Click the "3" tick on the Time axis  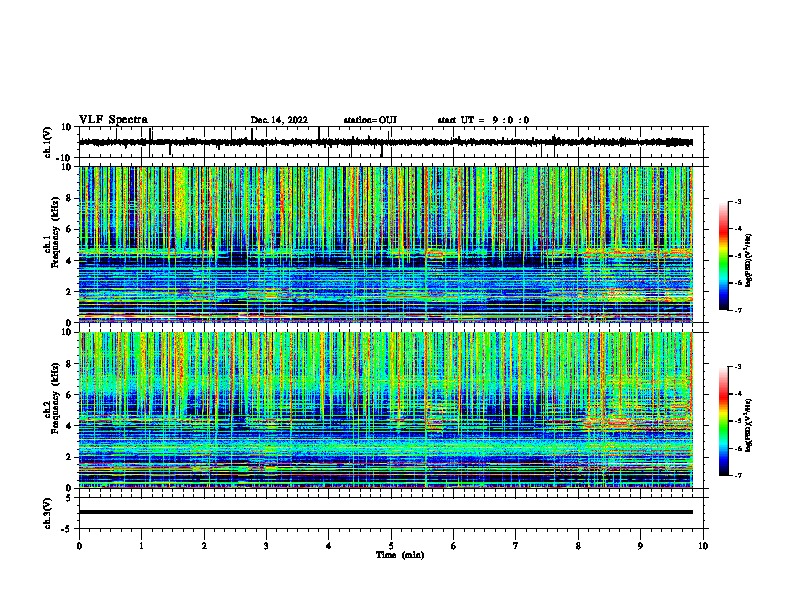point(266,546)
